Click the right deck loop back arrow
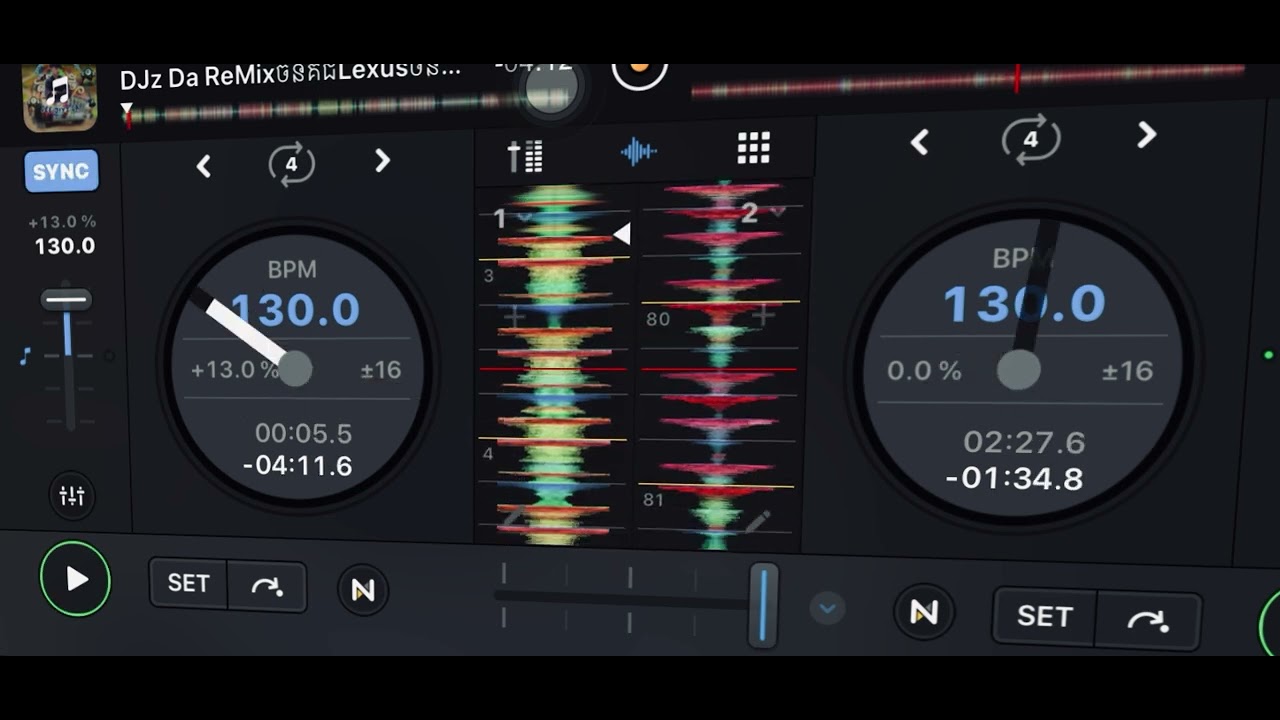The height and width of the screenshot is (720, 1280). (x=919, y=143)
